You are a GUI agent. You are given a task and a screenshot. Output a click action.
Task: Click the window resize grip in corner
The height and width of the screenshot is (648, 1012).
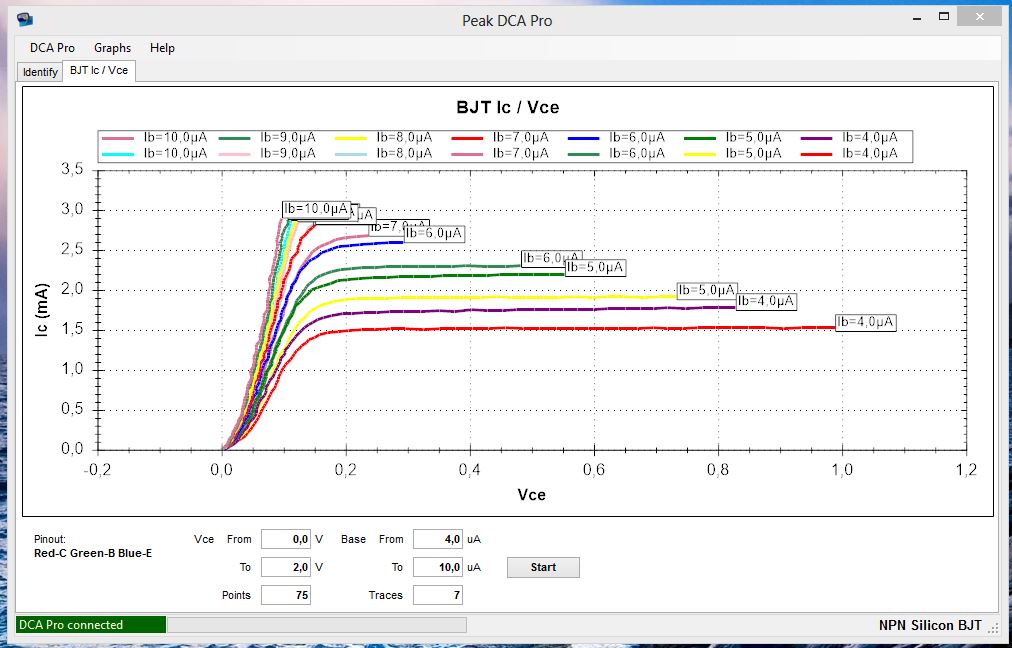click(x=994, y=627)
